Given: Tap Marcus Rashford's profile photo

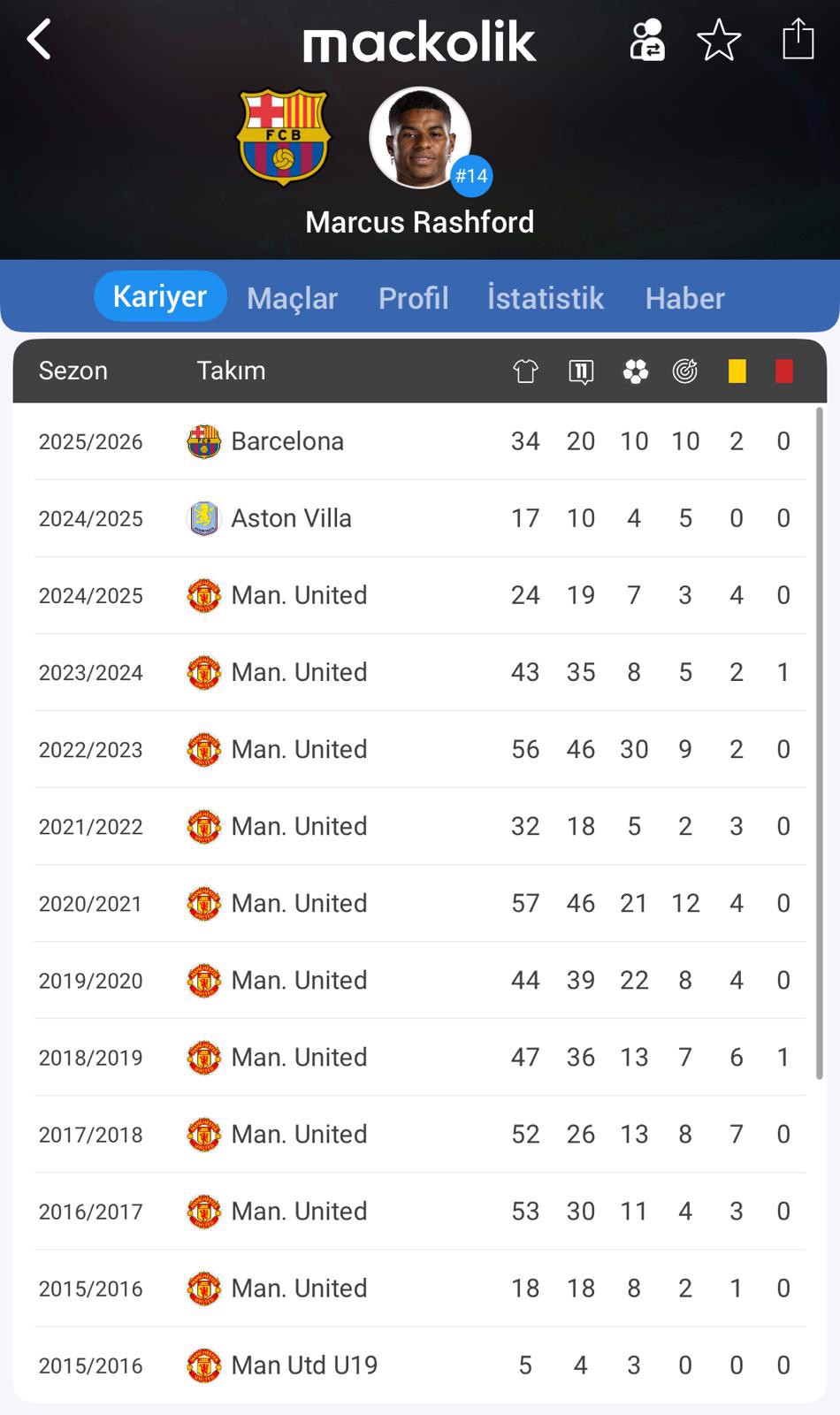Looking at the screenshot, I should (x=420, y=137).
